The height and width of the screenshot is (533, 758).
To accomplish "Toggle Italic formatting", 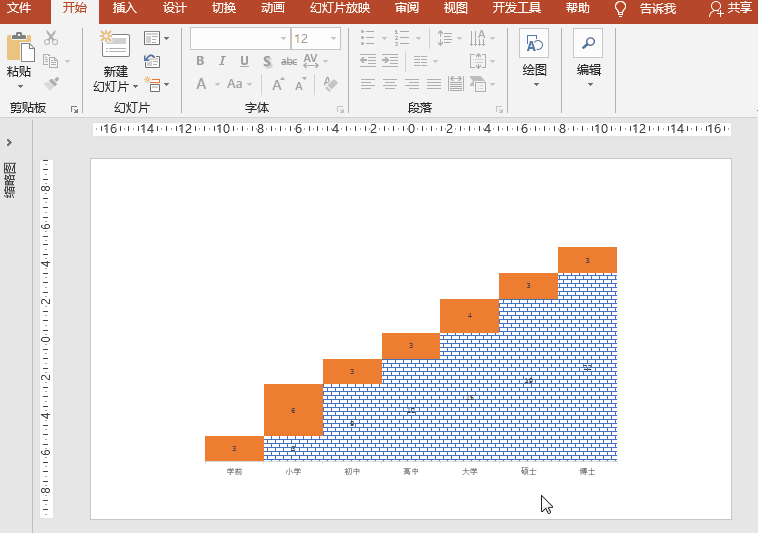I will (x=222, y=61).
